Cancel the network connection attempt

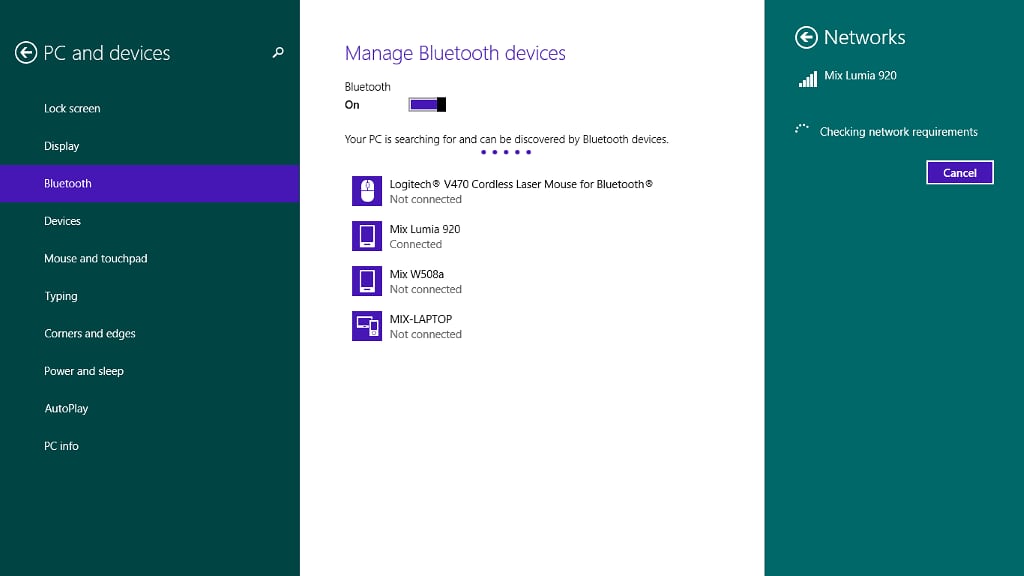(x=959, y=172)
